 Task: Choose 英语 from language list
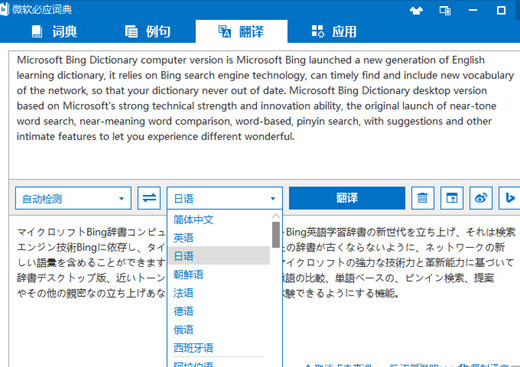click(x=219, y=238)
